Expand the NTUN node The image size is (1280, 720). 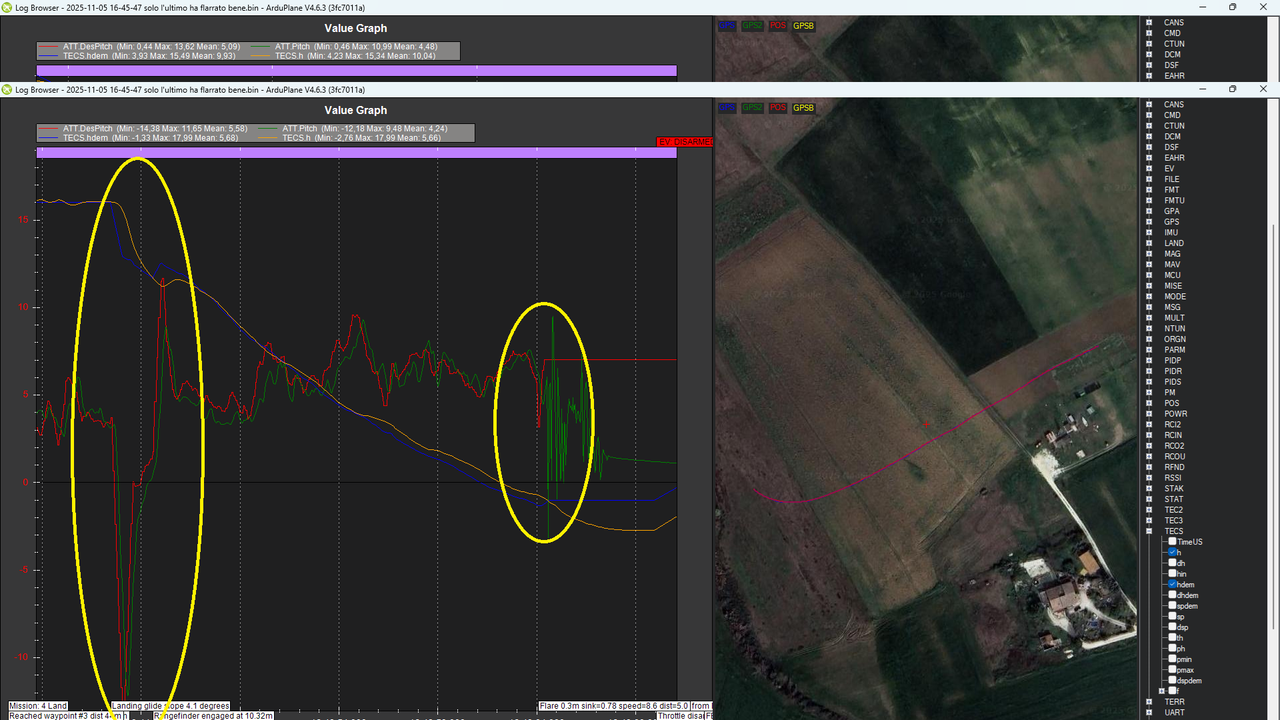[1150, 328]
